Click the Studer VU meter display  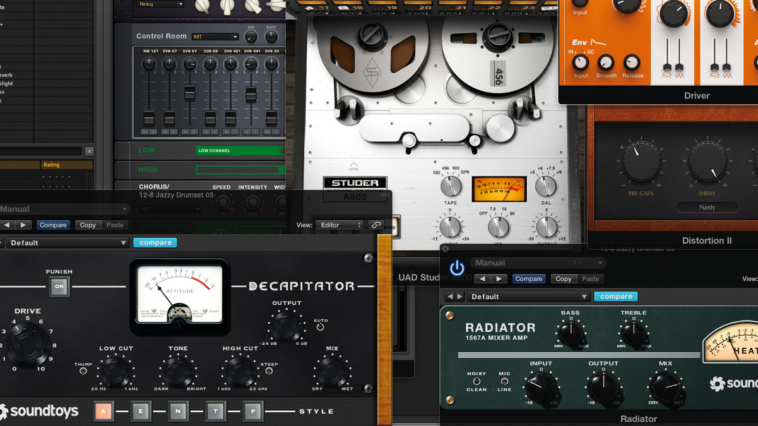(498, 189)
